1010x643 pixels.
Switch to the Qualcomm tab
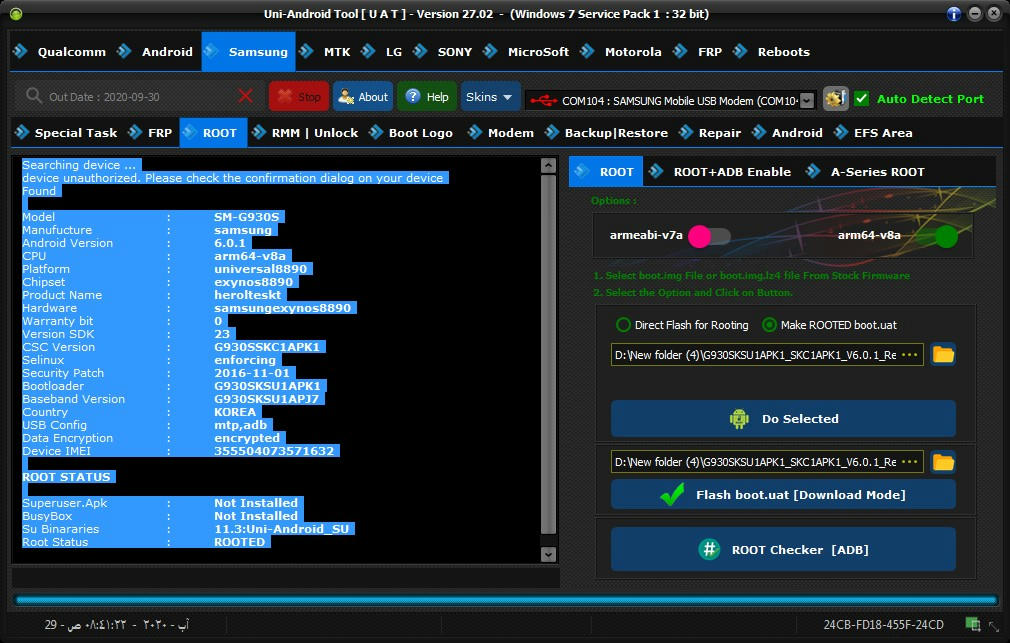pyautogui.click(x=59, y=52)
